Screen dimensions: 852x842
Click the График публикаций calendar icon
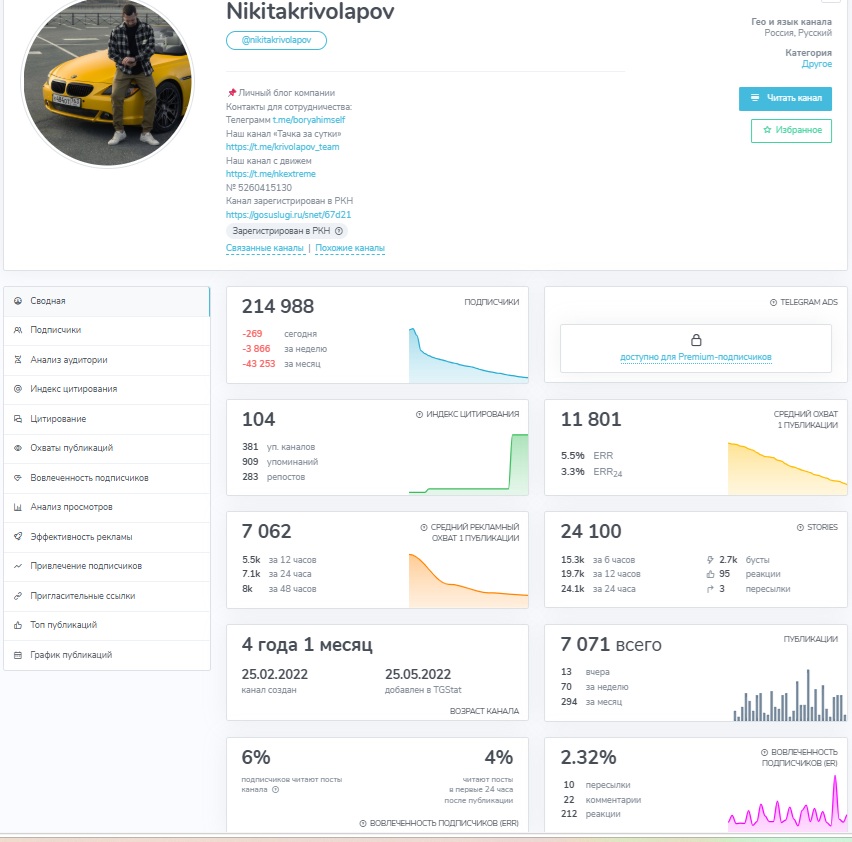click(18, 655)
